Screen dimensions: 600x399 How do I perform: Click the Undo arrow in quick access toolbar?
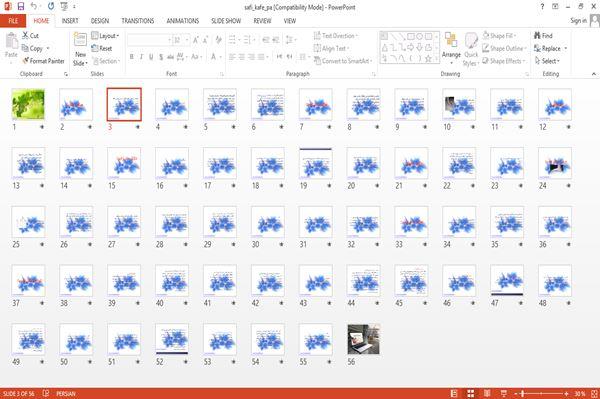coord(34,7)
